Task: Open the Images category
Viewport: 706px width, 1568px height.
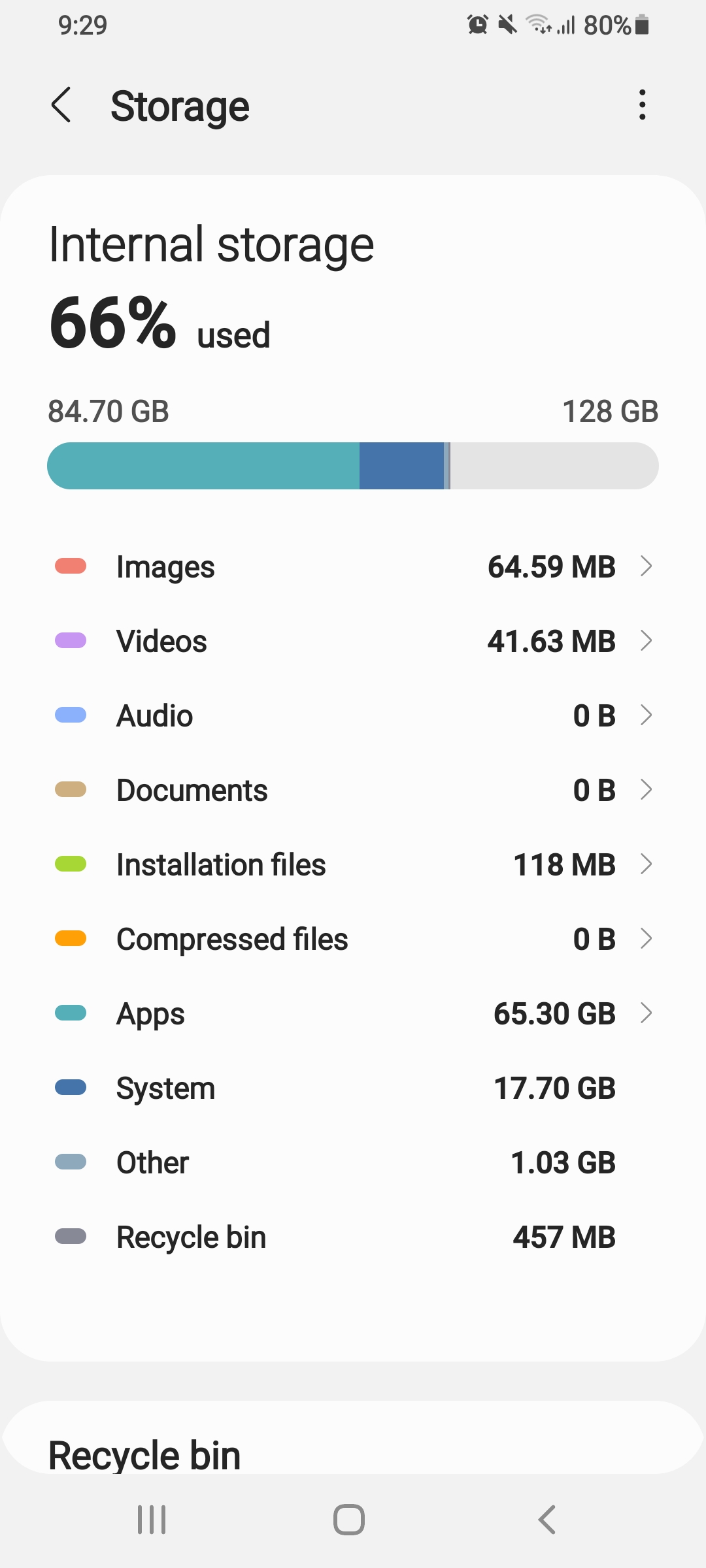Action: 353,566
